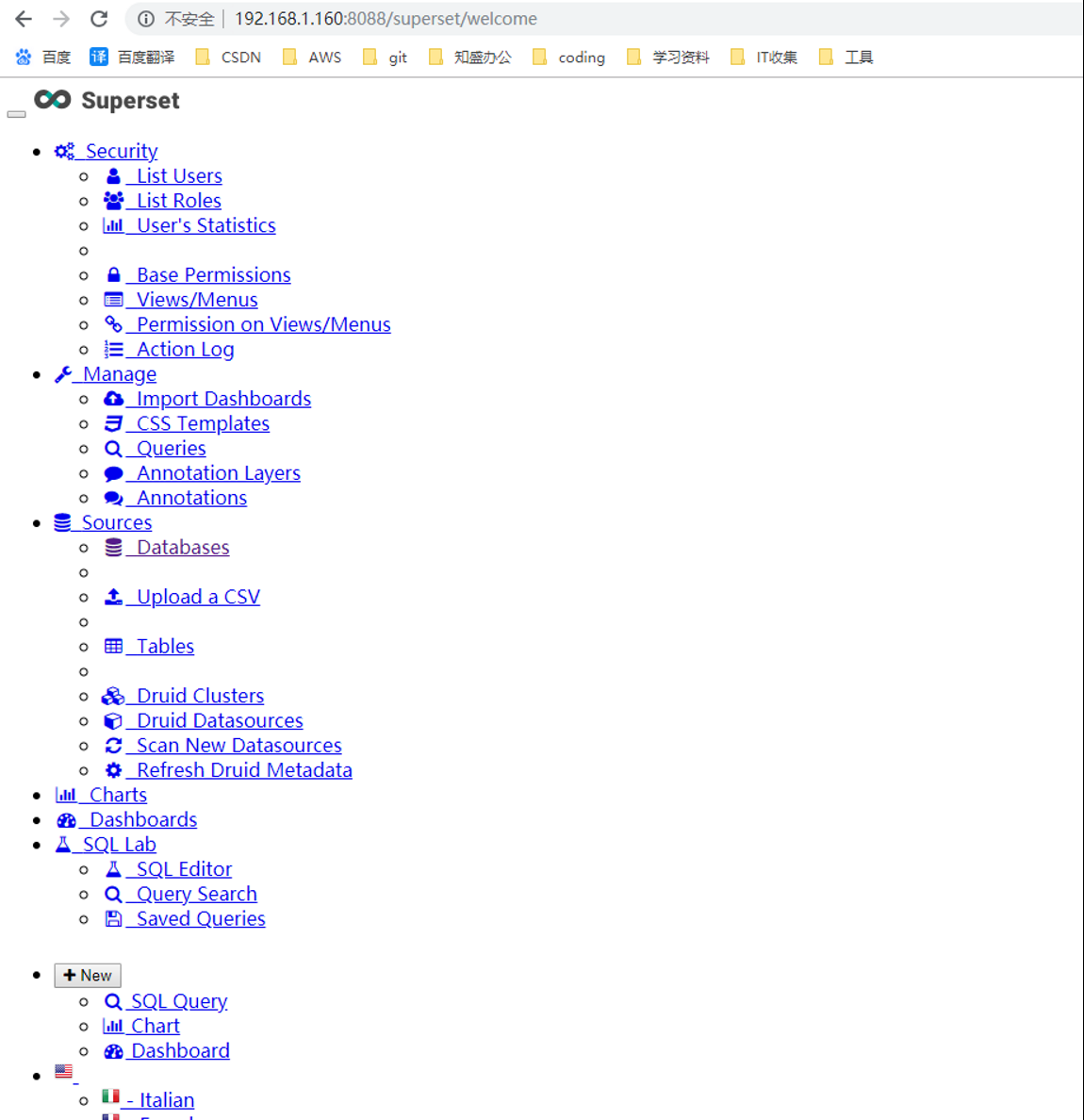Click the Annotation Layers comment icon

(113, 473)
